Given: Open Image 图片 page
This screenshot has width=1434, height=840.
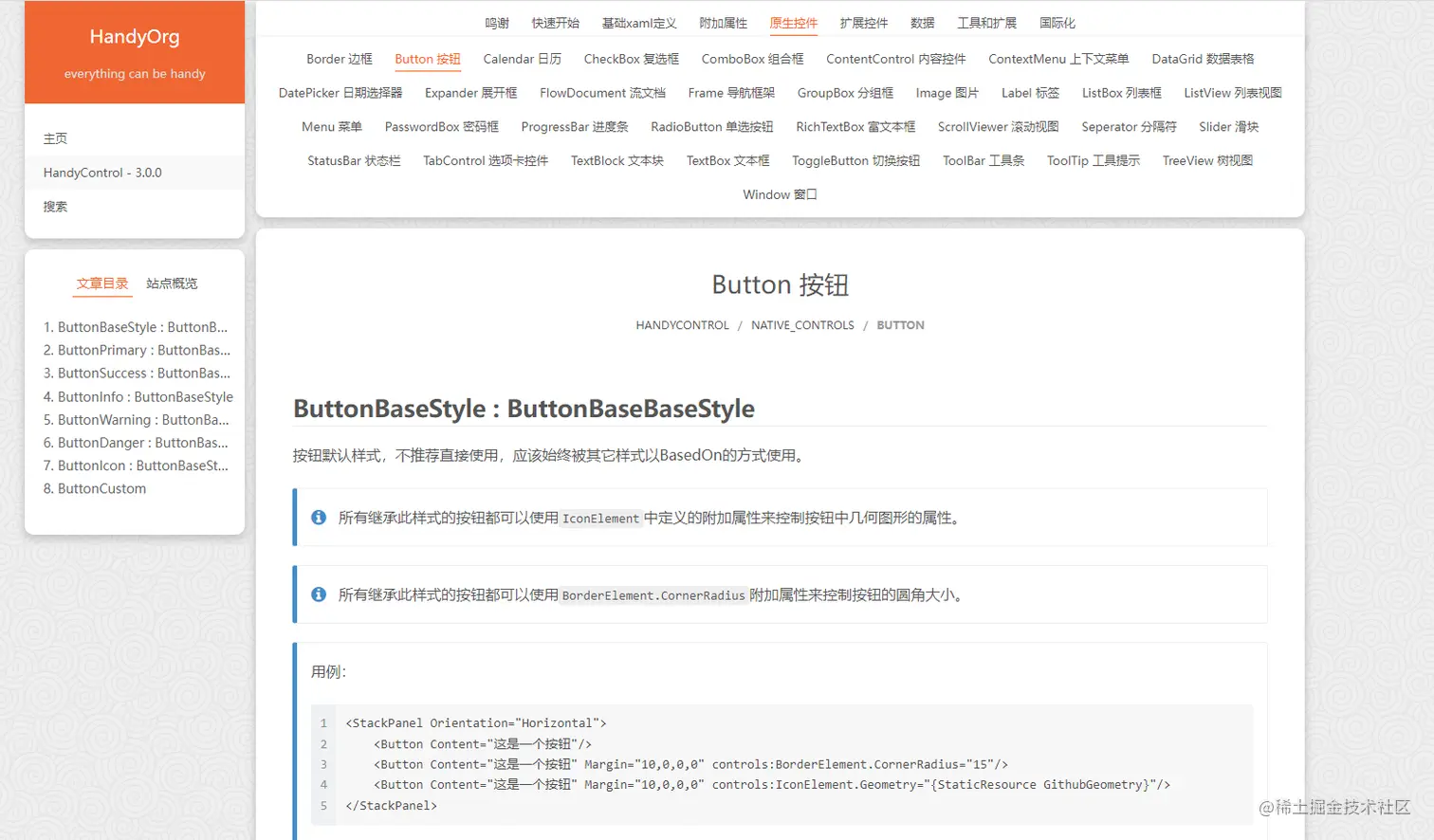Looking at the screenshot, I should [947, 93].
